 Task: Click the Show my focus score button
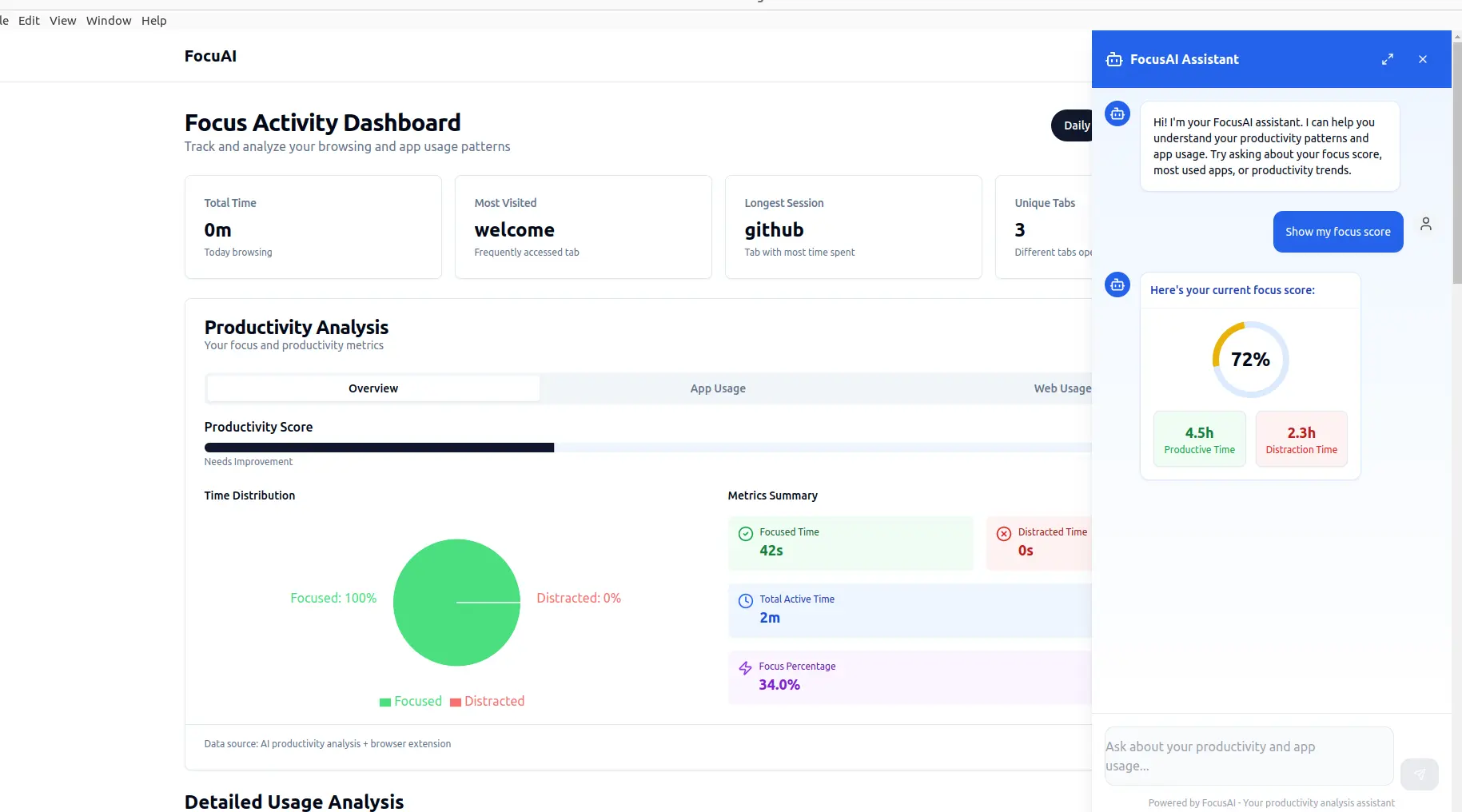[1338, 232]
